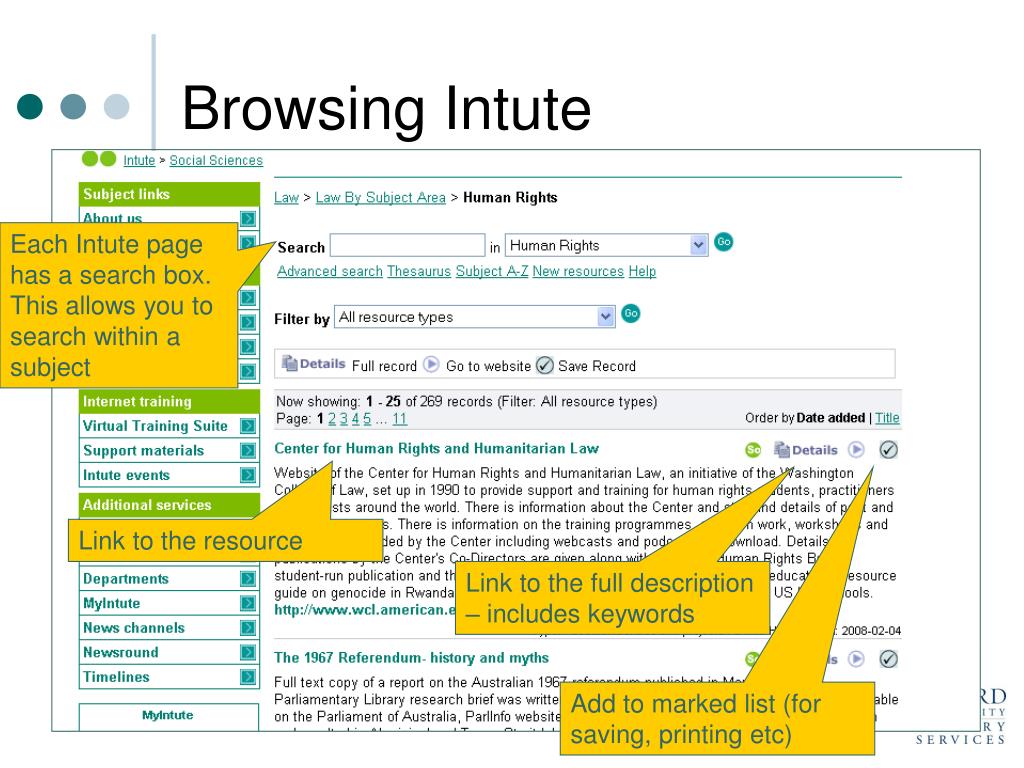Click arrow icon beside Departments
Screen dimensions: 1024x768
[x=248, y=579]
